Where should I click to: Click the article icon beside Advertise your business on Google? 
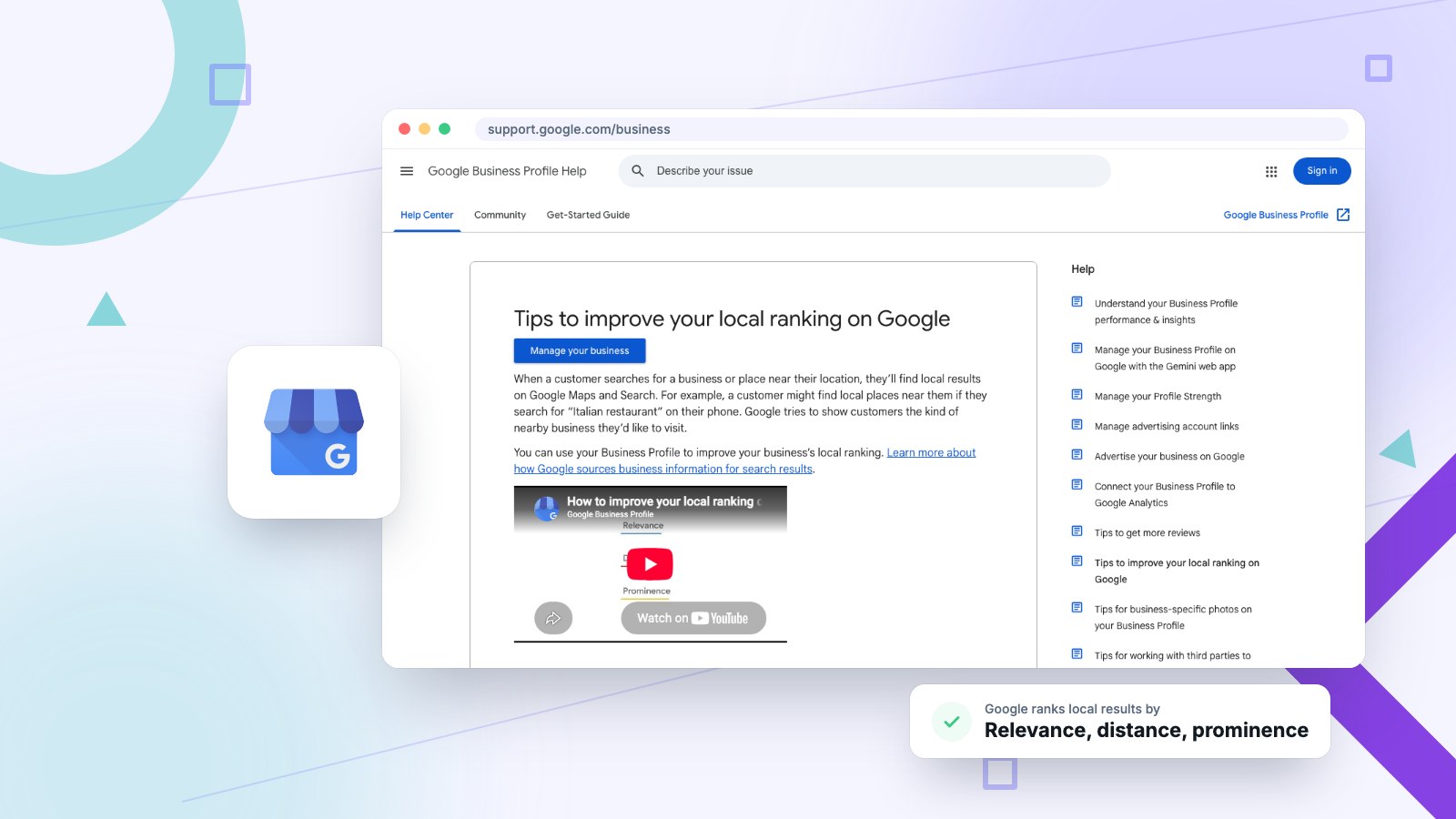pyautogui.click(x=1077, y=455)
